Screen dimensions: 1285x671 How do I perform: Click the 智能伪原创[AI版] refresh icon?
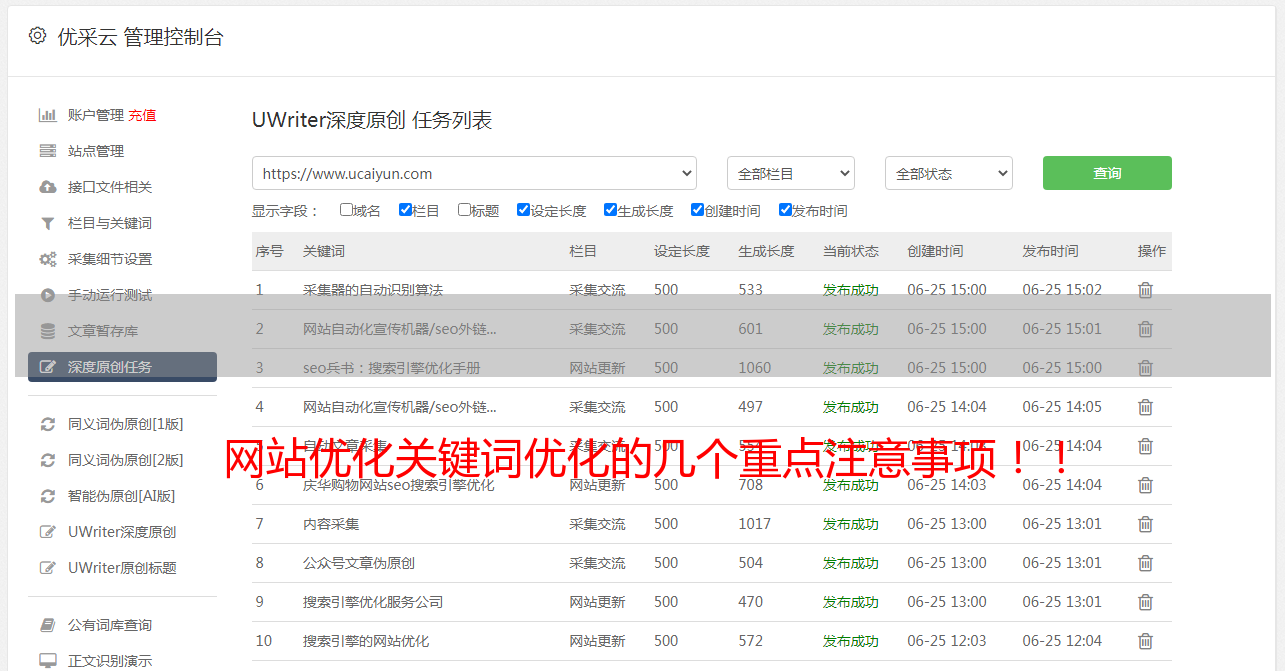(x=47, y=496)
